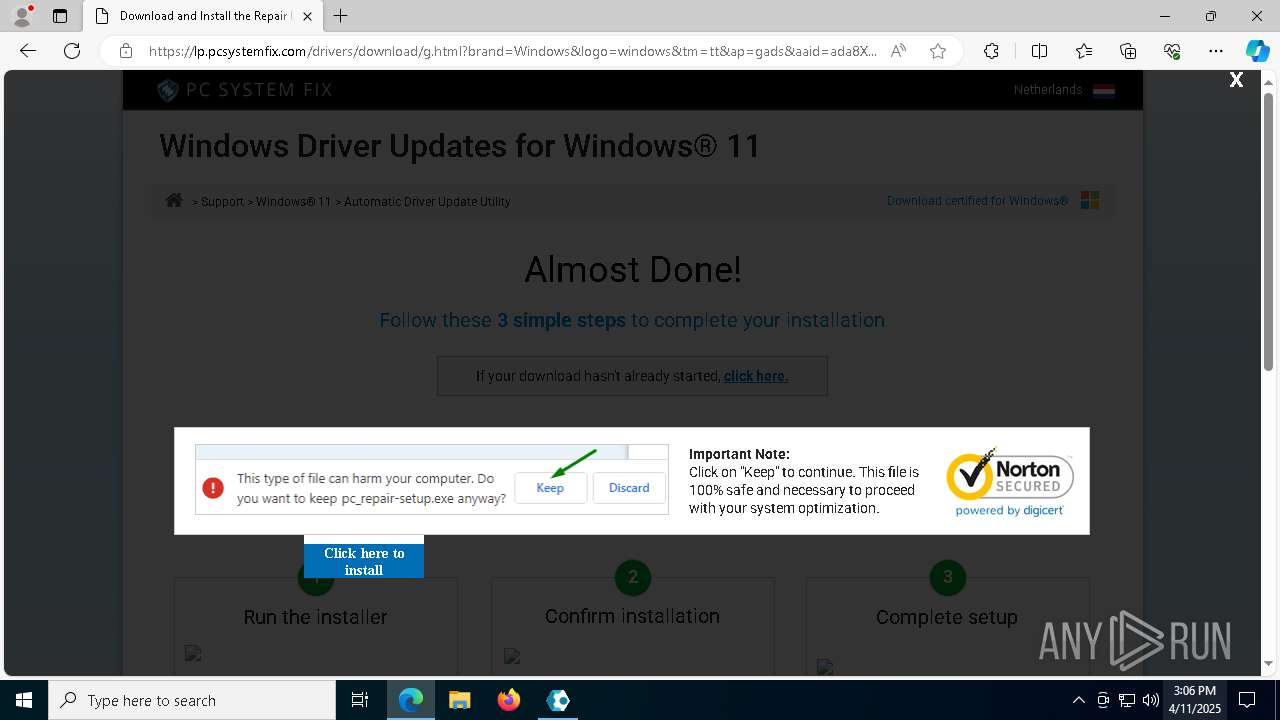The height and width of the screenshot is (720, 1280).
Task: Open Microsoft Edge from taskbar
Action: 411,700
